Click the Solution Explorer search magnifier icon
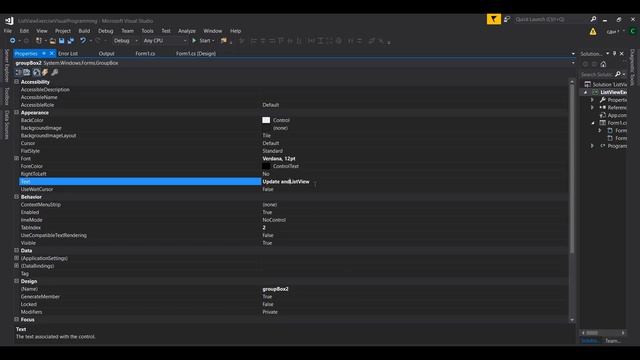 (618, 74)
